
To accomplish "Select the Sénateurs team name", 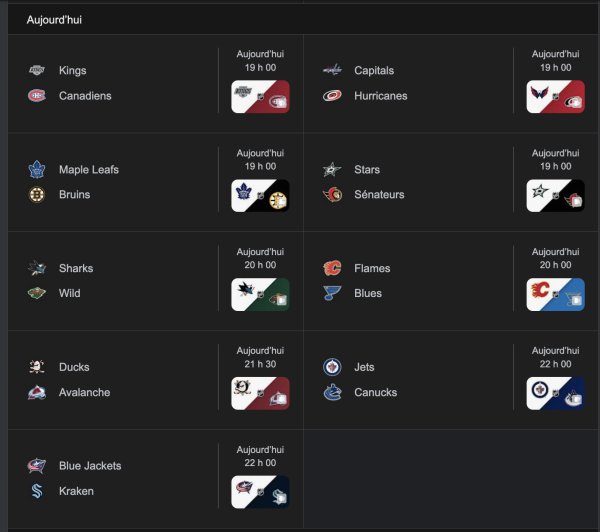I will click(x=379, y=195).
